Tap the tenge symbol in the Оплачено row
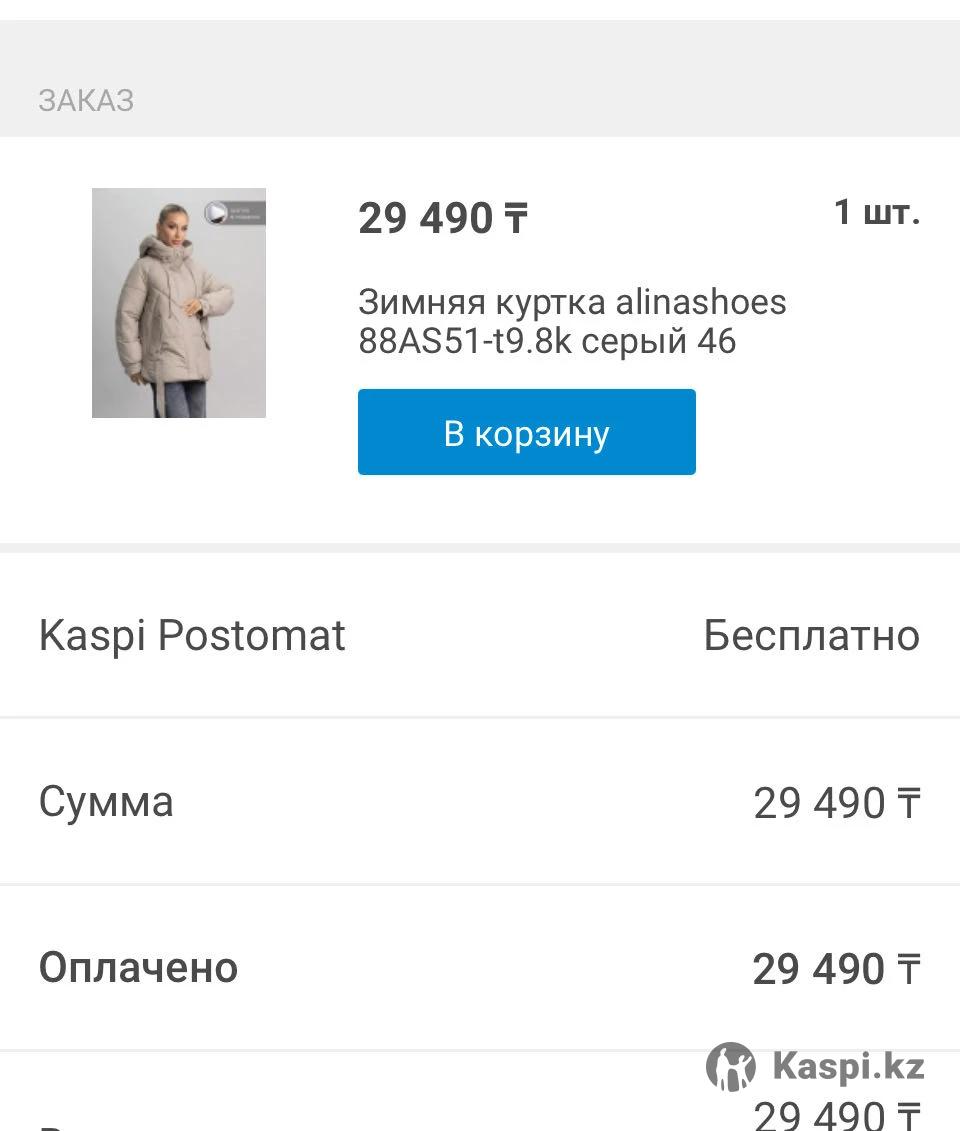 point(908,969)
